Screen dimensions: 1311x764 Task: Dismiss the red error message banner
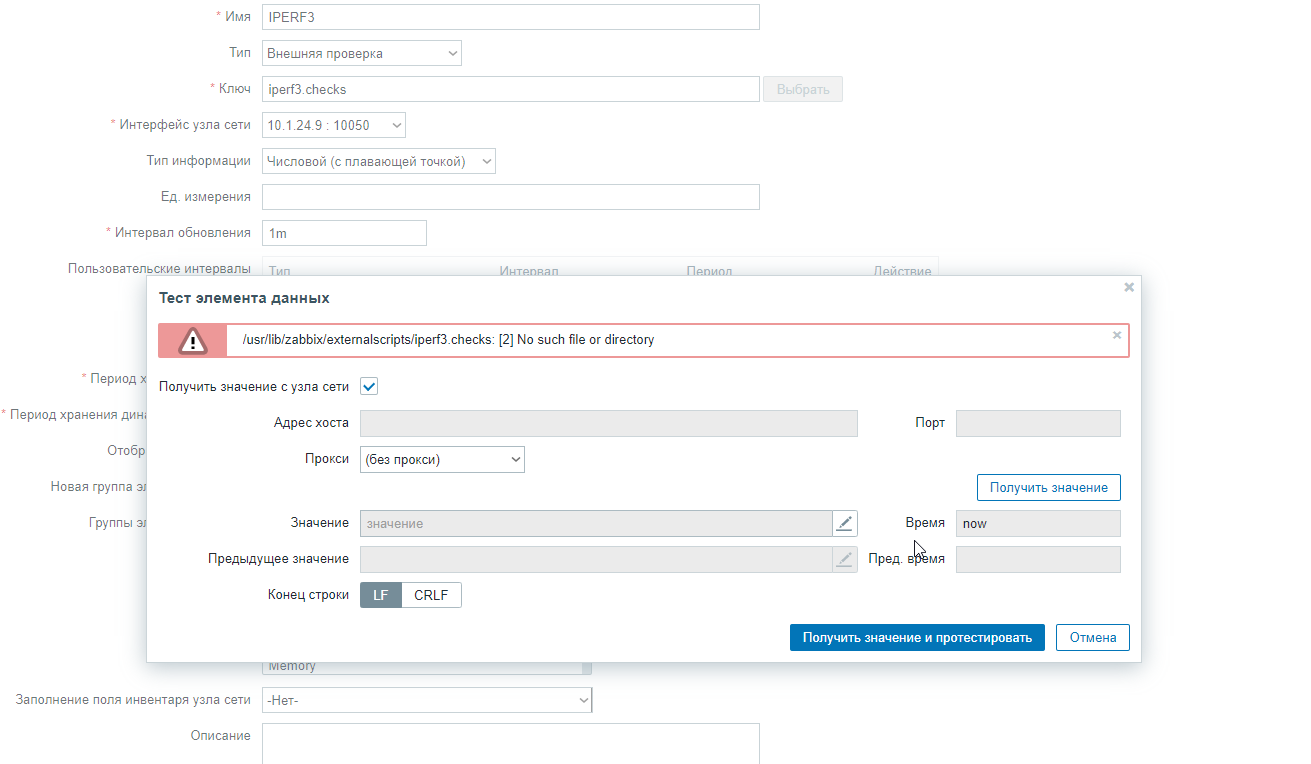[1117, 336]
